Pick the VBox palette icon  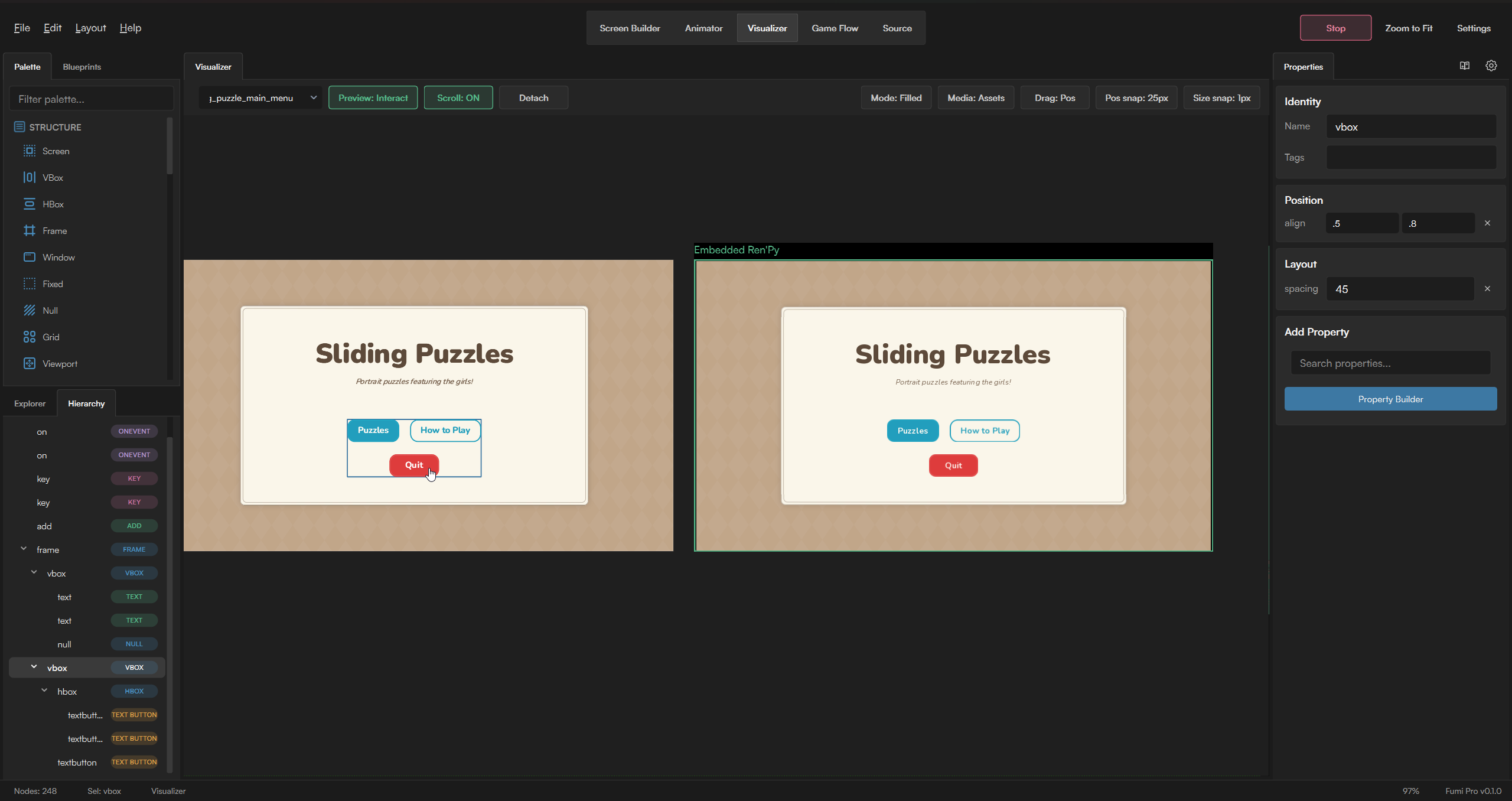[x=30, y=177]
